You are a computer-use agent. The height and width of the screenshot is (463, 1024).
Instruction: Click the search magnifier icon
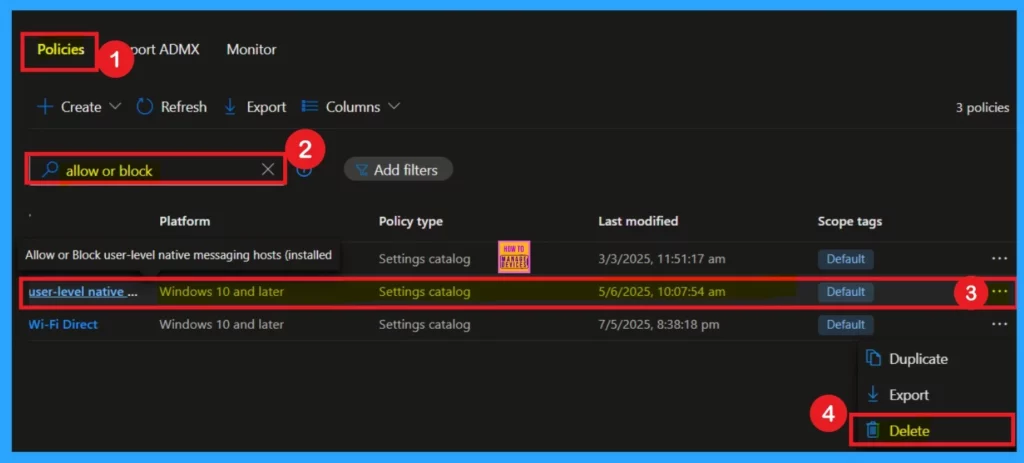pyautogui.click(x=50, y=170)
